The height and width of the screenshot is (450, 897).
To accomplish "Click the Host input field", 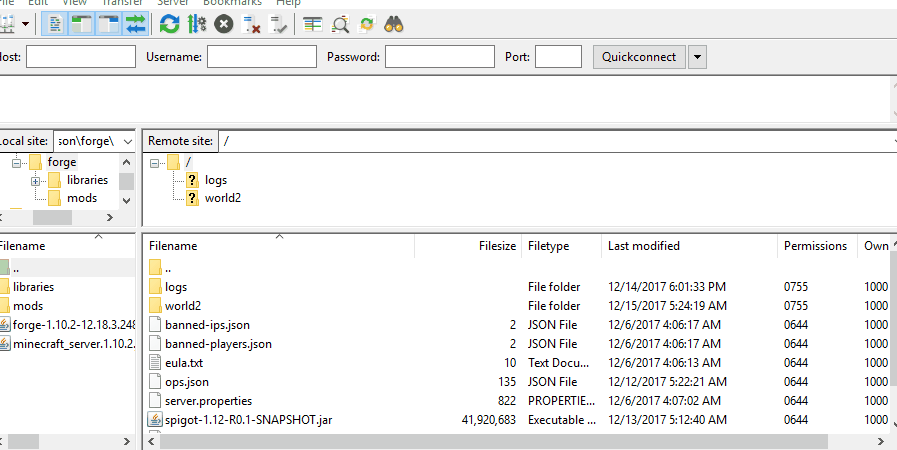I will [x=81, y=57].
